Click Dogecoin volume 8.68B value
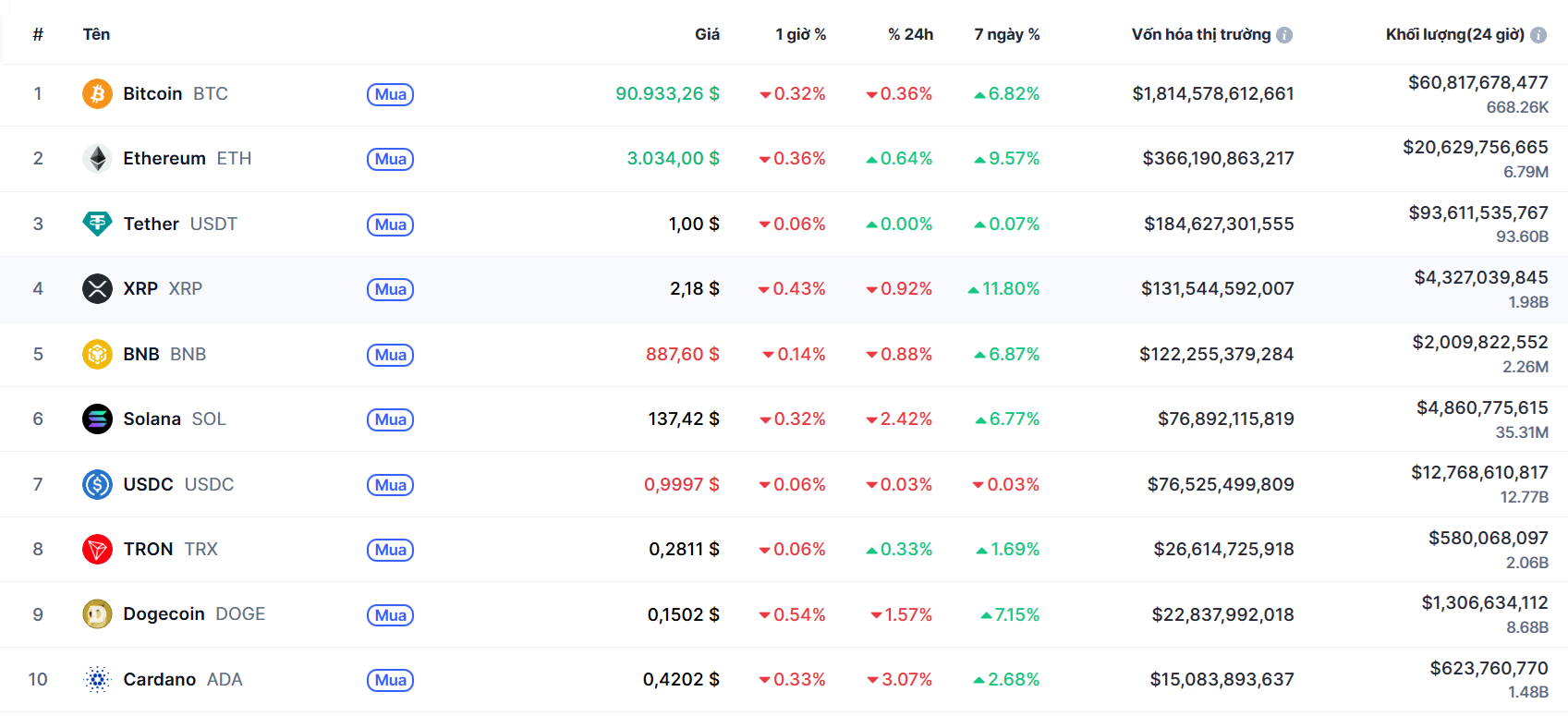Image resolution: width=1568 pixels, height=716 pixels. tap(1527, 627)
